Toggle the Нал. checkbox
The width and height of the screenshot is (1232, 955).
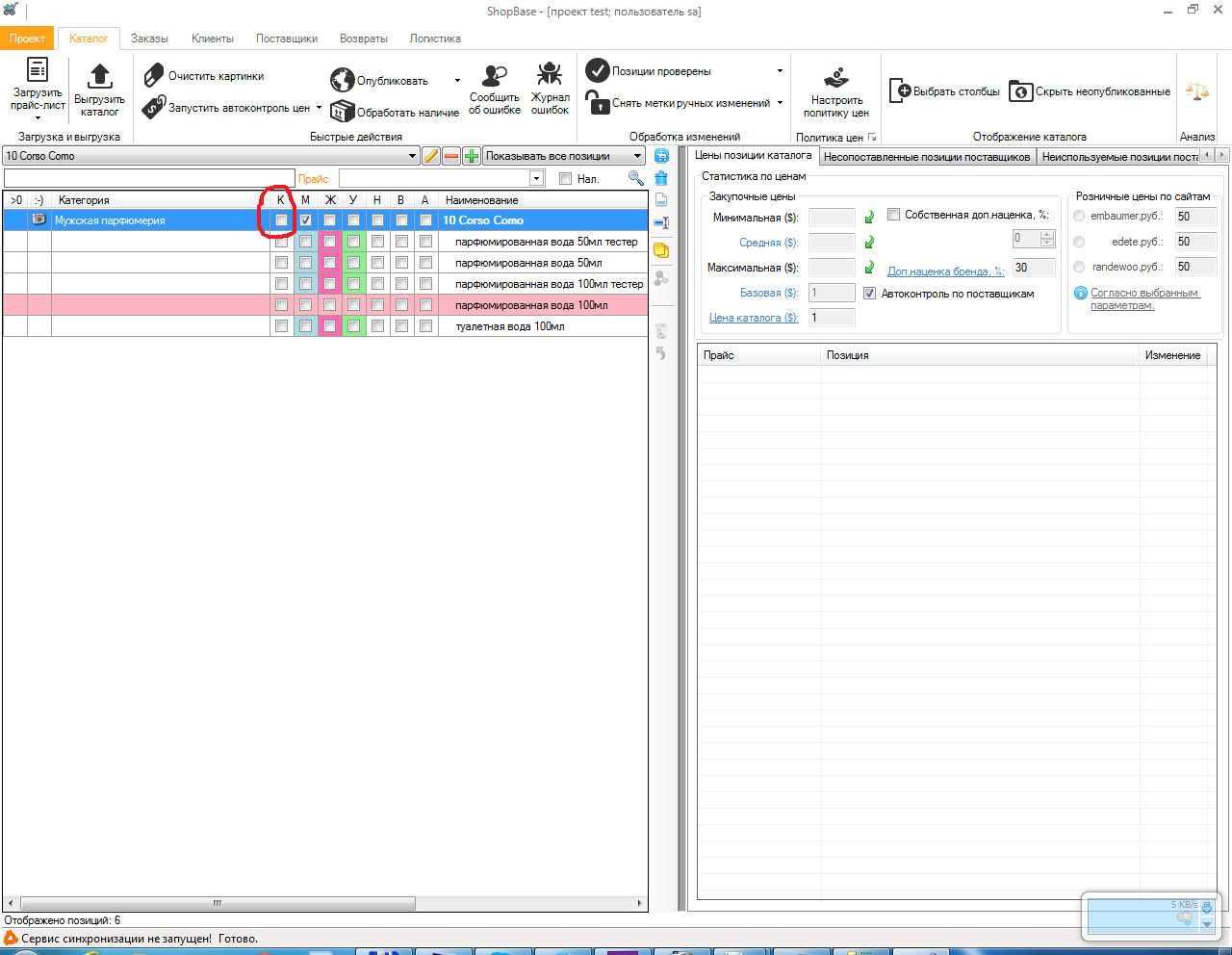tap(565, 179)
